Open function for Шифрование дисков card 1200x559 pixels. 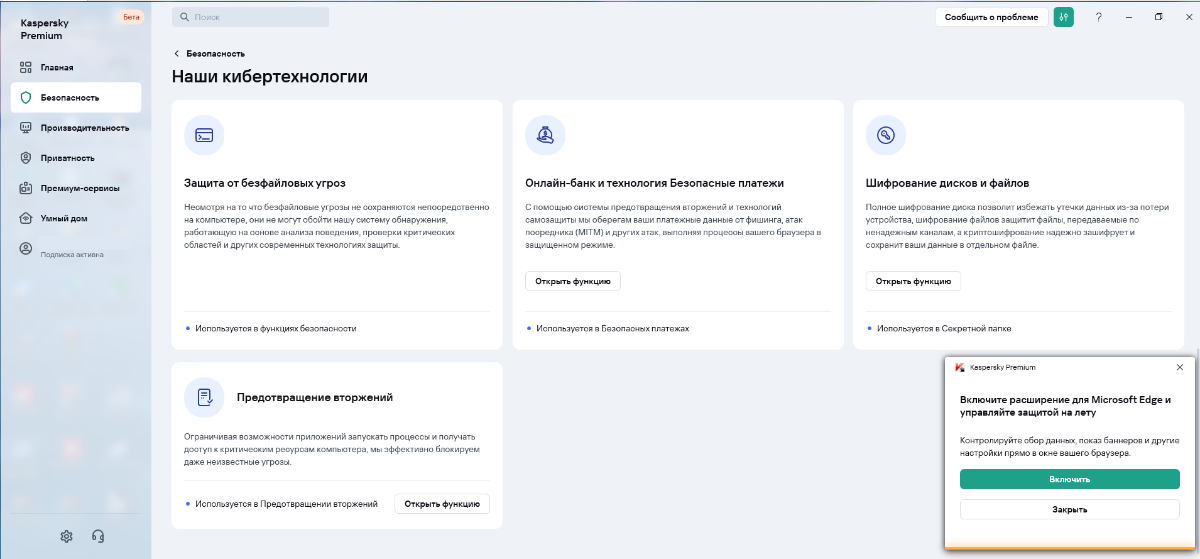(913, 281)
